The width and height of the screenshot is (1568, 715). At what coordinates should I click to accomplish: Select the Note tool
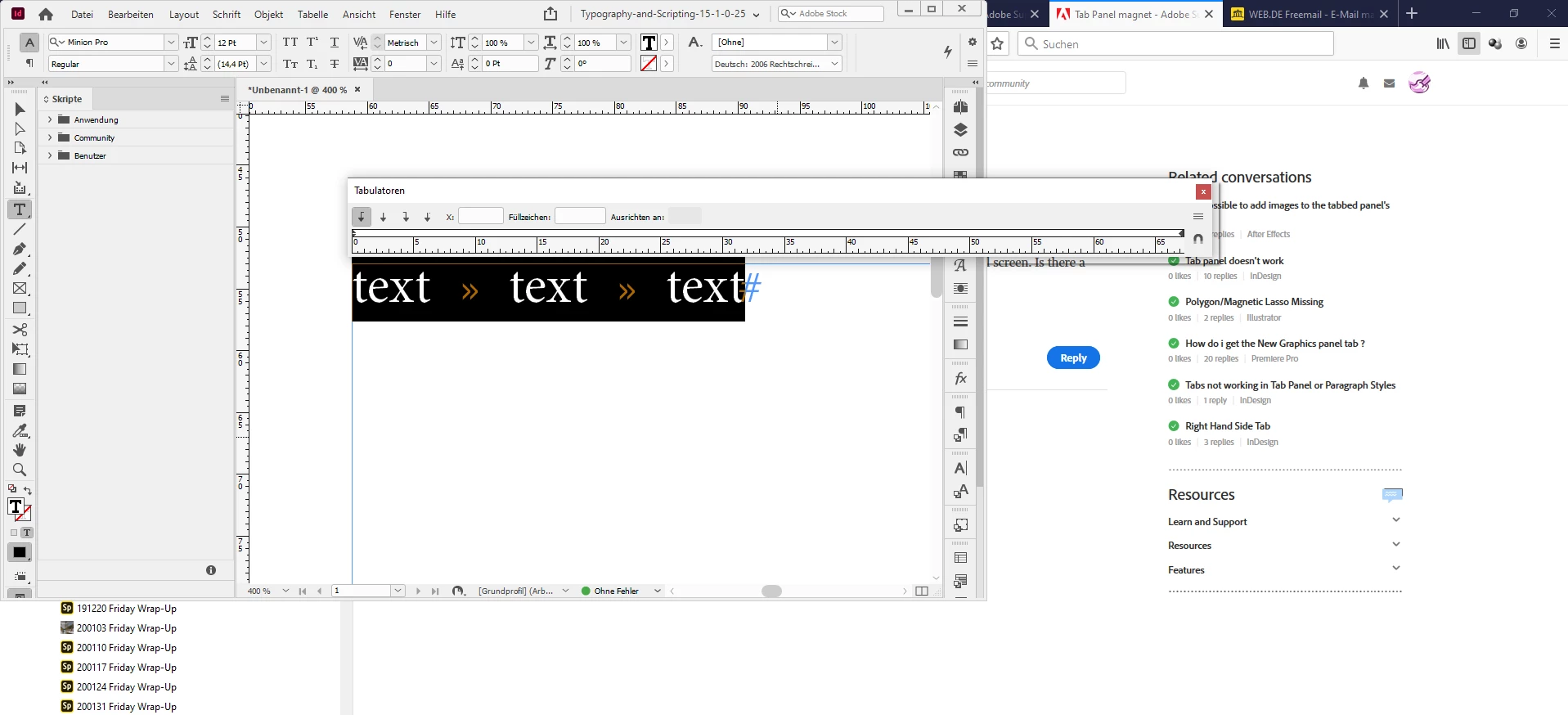coord(20,411)
